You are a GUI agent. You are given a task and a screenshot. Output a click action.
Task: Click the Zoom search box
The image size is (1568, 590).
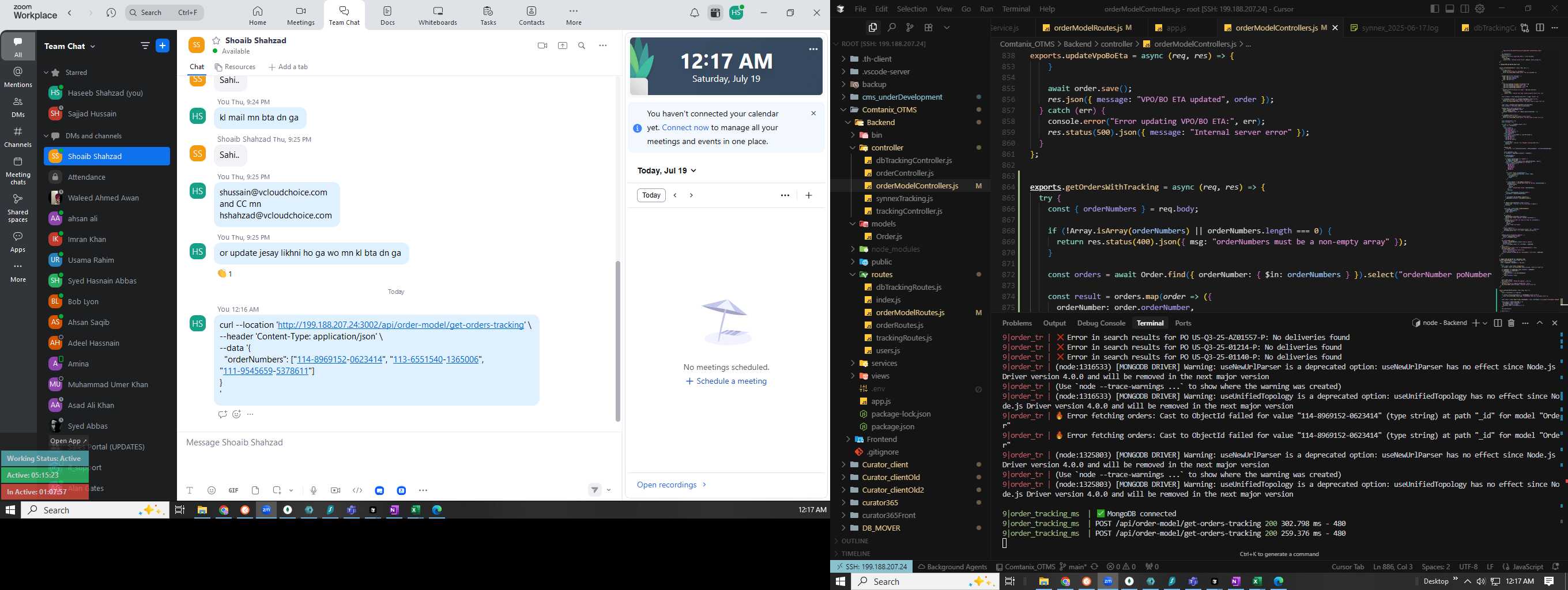point(164,13)
